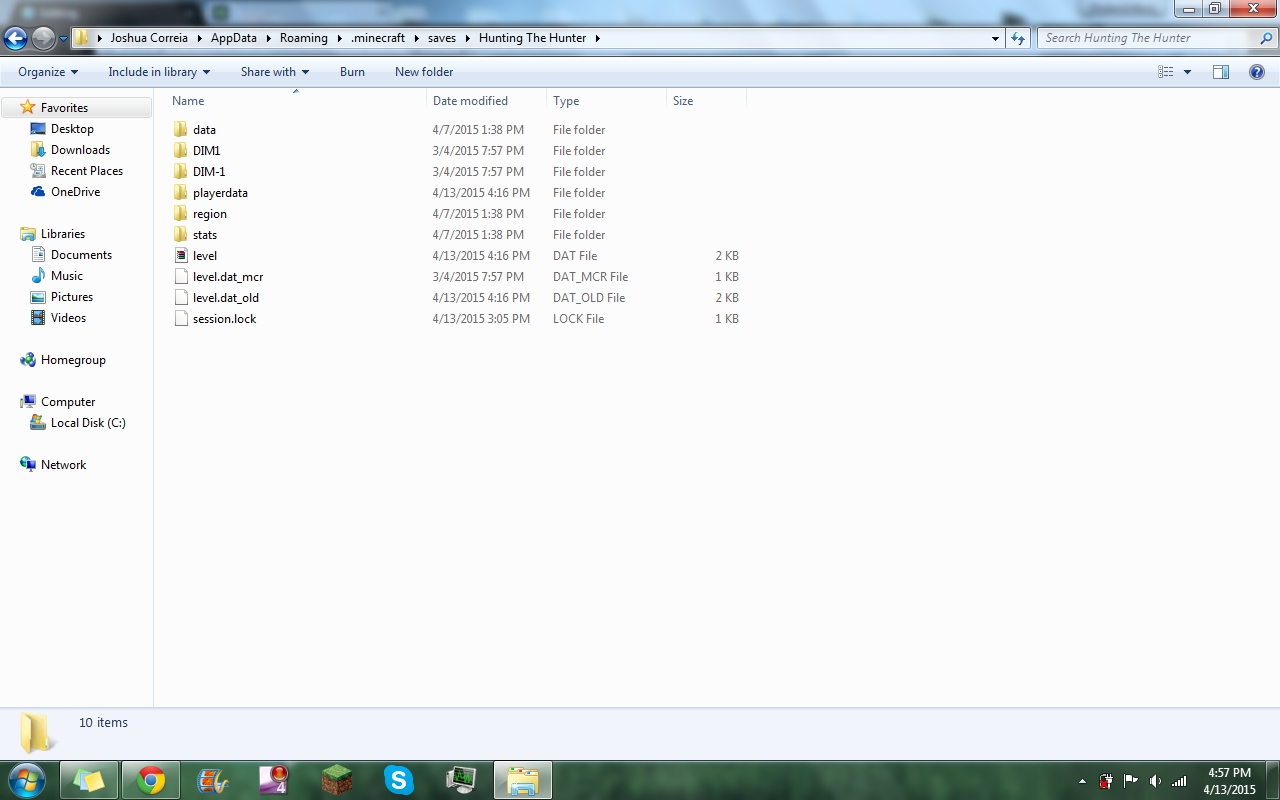Open the Documents library
The image size is (1280, 800).
tap(81, 255)
